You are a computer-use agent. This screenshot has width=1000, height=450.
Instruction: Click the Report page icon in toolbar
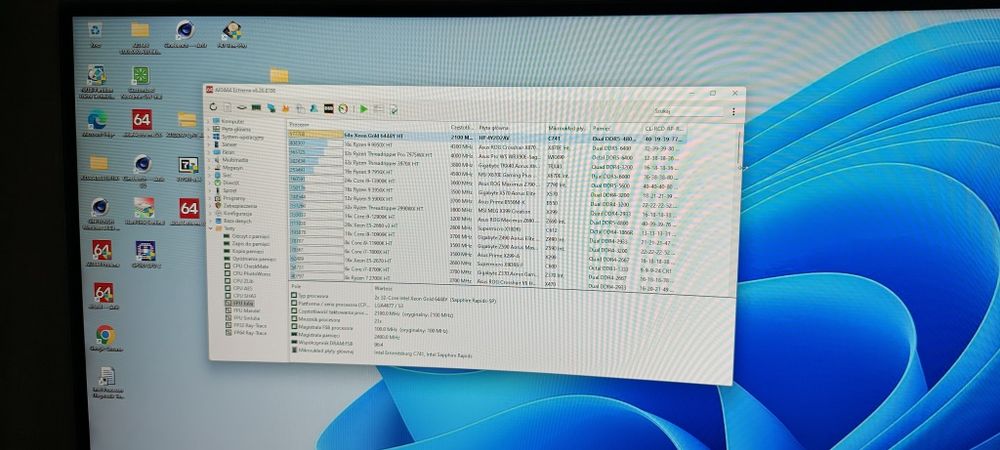[x=227, y=108]
